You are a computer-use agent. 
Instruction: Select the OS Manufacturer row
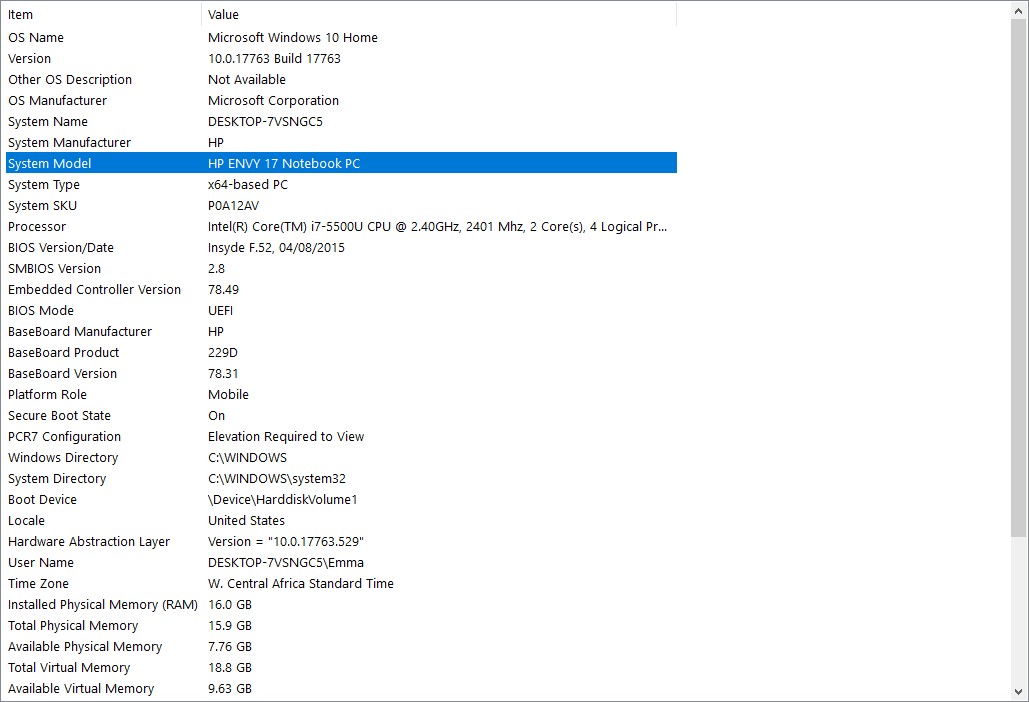click(341, 100)
